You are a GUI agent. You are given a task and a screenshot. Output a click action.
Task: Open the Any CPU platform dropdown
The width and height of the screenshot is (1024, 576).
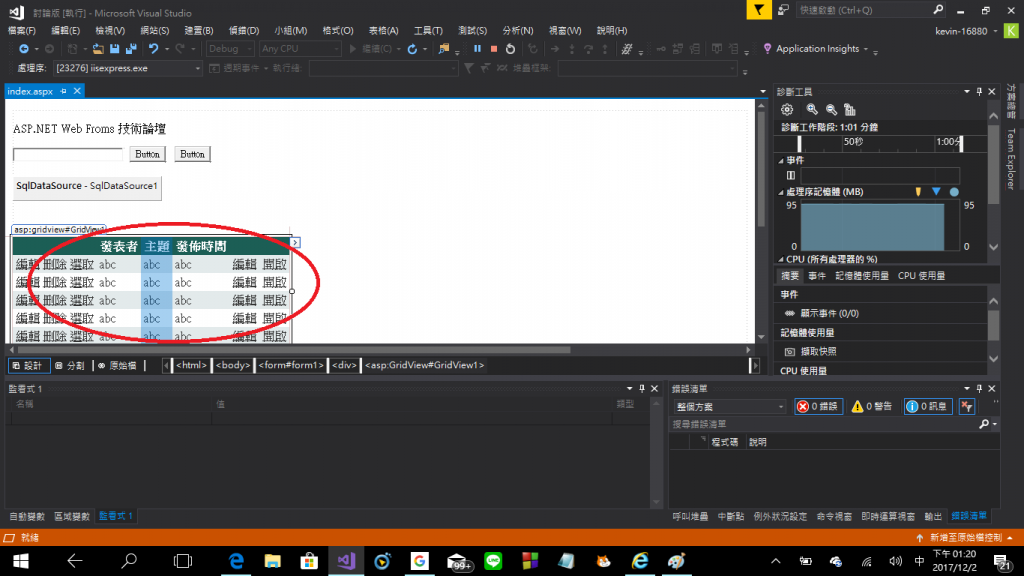(x=300, y=49)
